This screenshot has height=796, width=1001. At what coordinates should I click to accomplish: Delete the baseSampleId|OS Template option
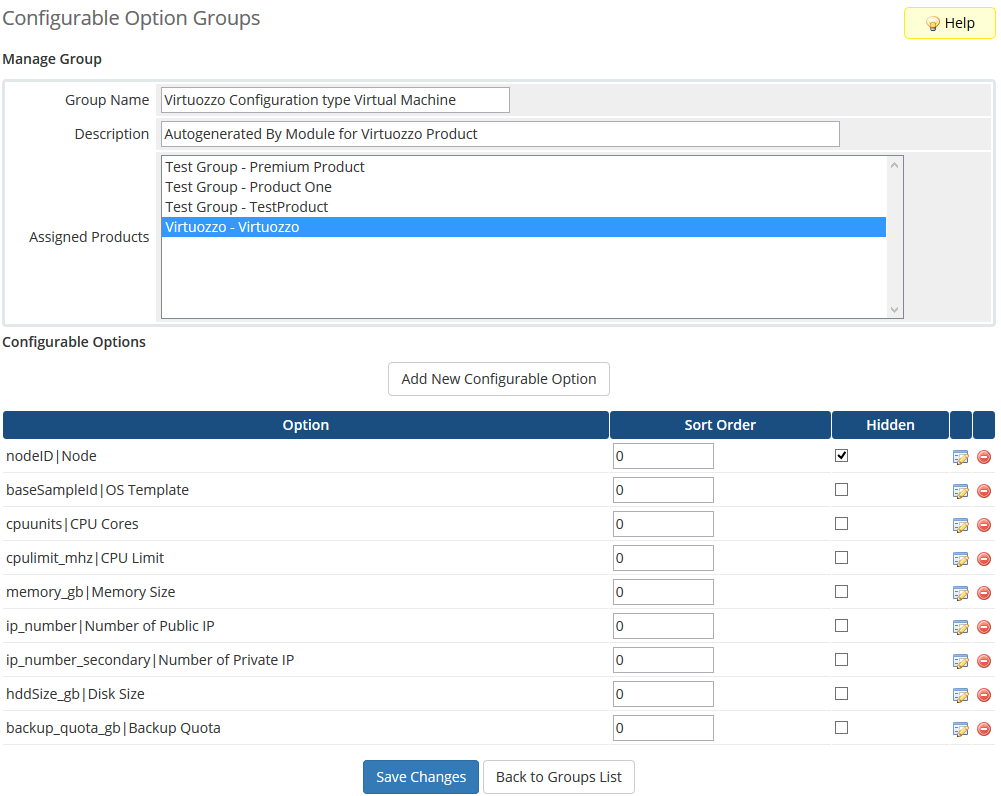pos(984,491)
